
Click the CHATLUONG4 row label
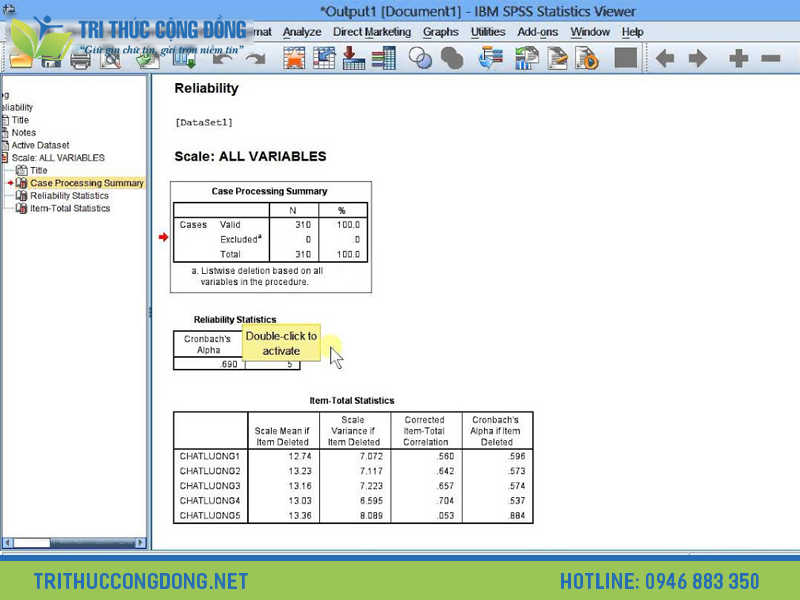[x=210, y=501]
